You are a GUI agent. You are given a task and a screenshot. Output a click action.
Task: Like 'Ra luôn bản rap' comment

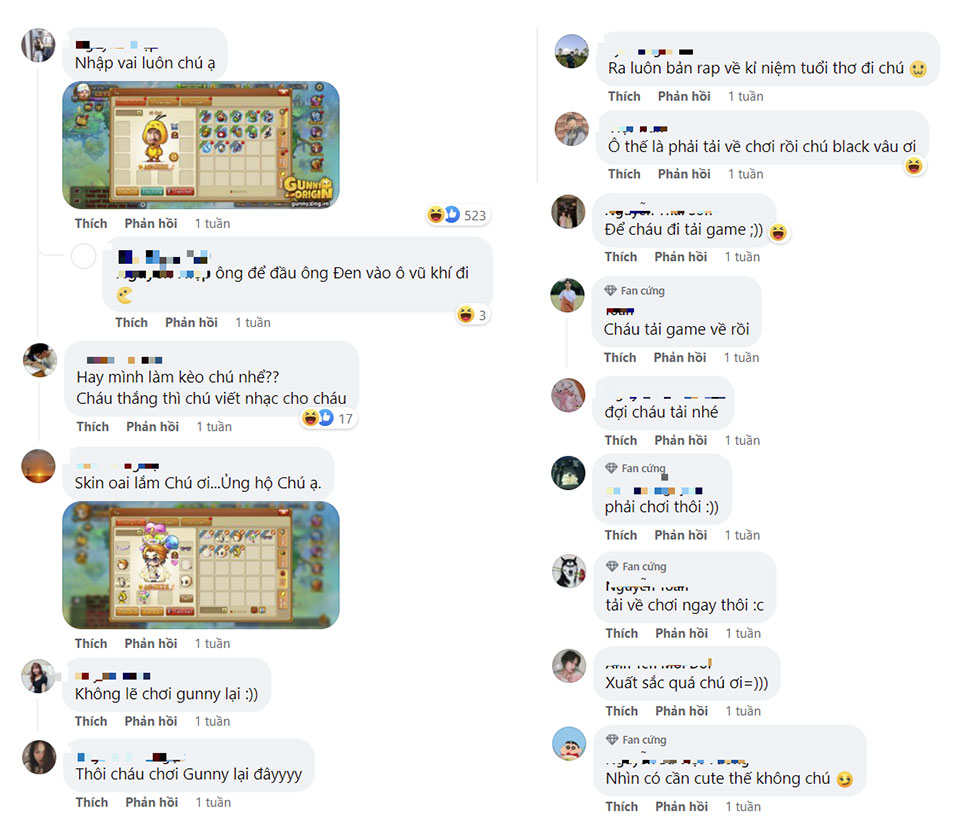coord(624,96)
